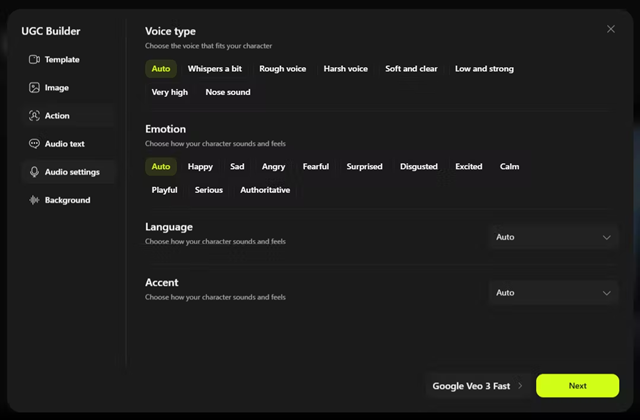
Task: Set emotion to Sad
Action: point(237,167)
